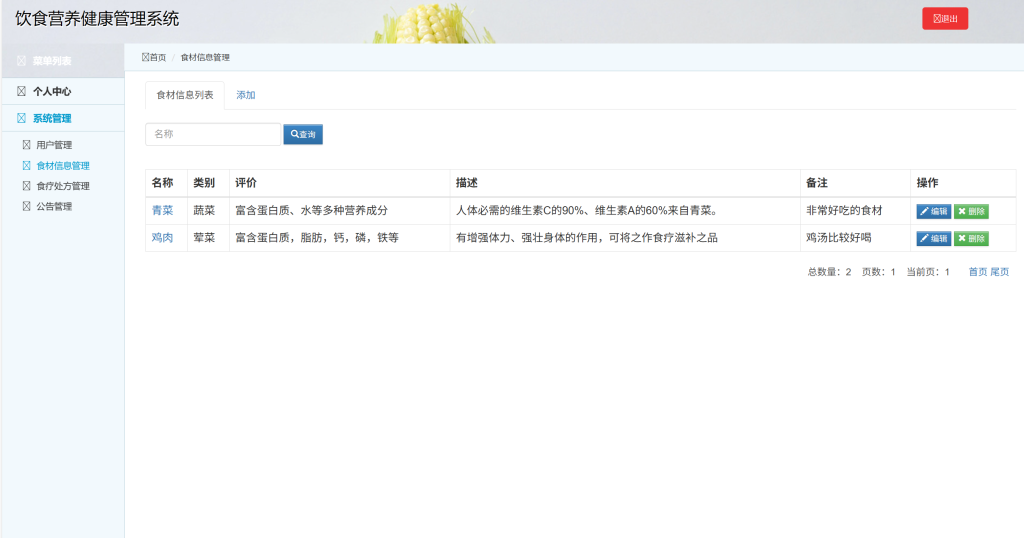1024x538 pixels.
Task: Open 食疗处方管理 submenu item
Action: 63,186
